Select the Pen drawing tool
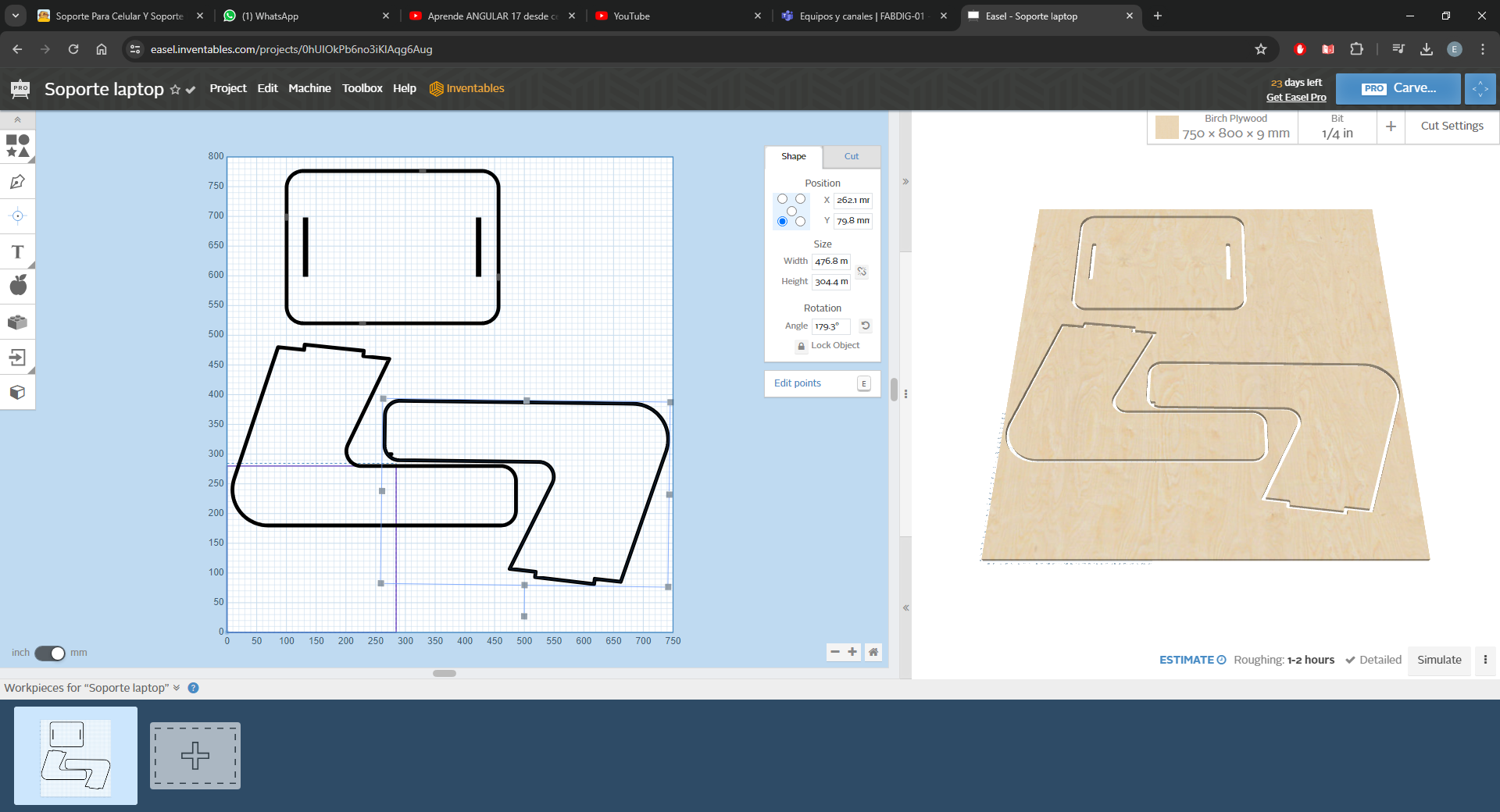 [x=17, y=182]
